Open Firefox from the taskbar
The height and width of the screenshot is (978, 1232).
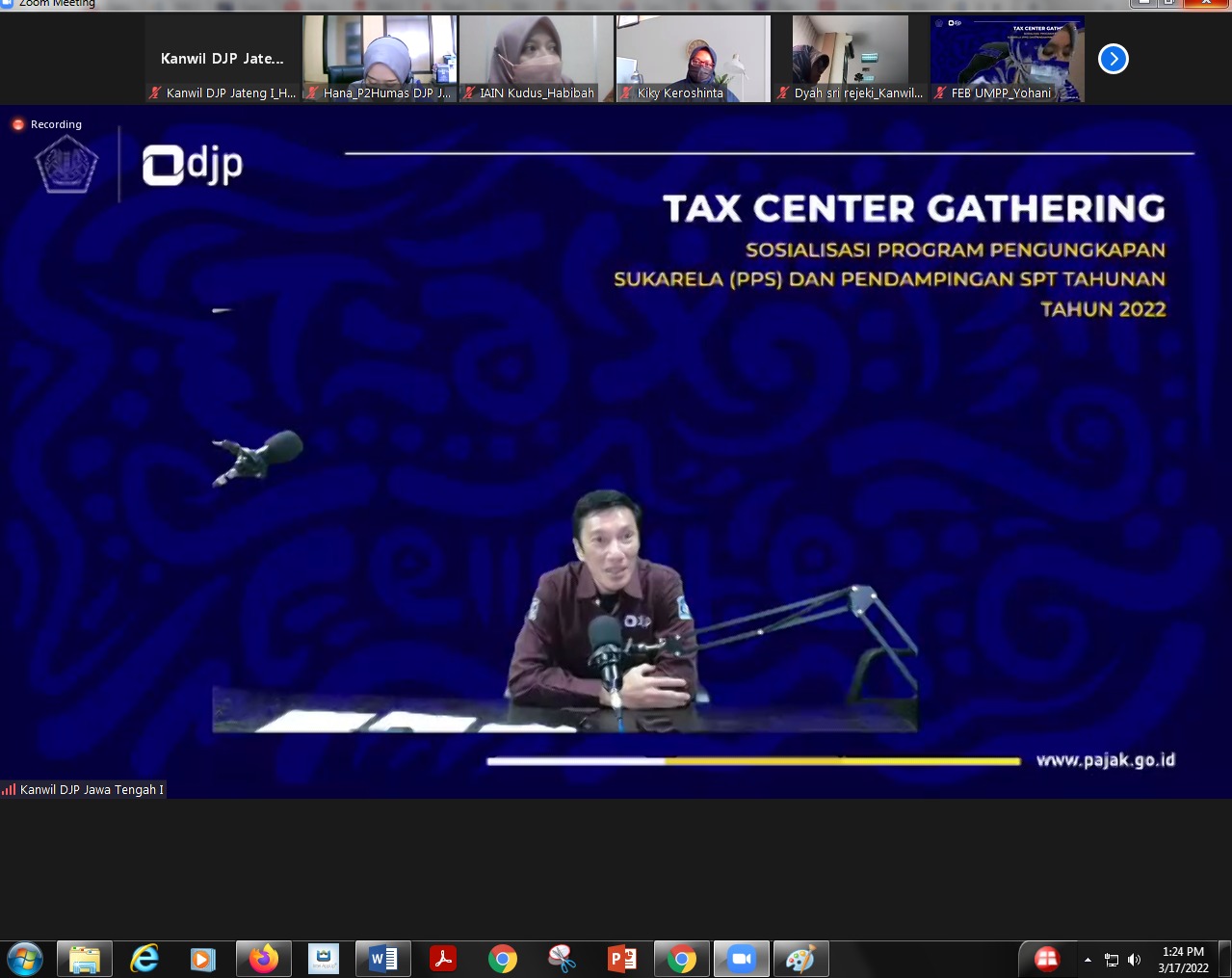click(263, 960)
